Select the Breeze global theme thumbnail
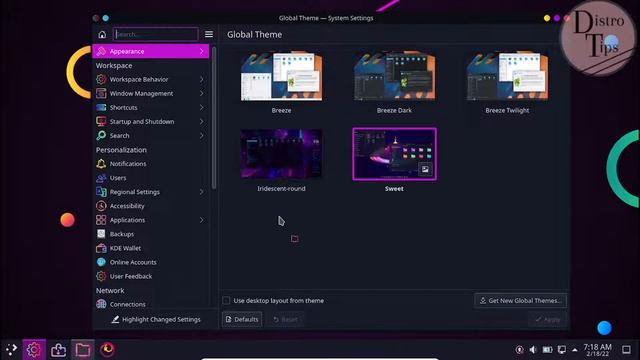The image size is (640, 360). pyautogui.click(x=281, y=76)
